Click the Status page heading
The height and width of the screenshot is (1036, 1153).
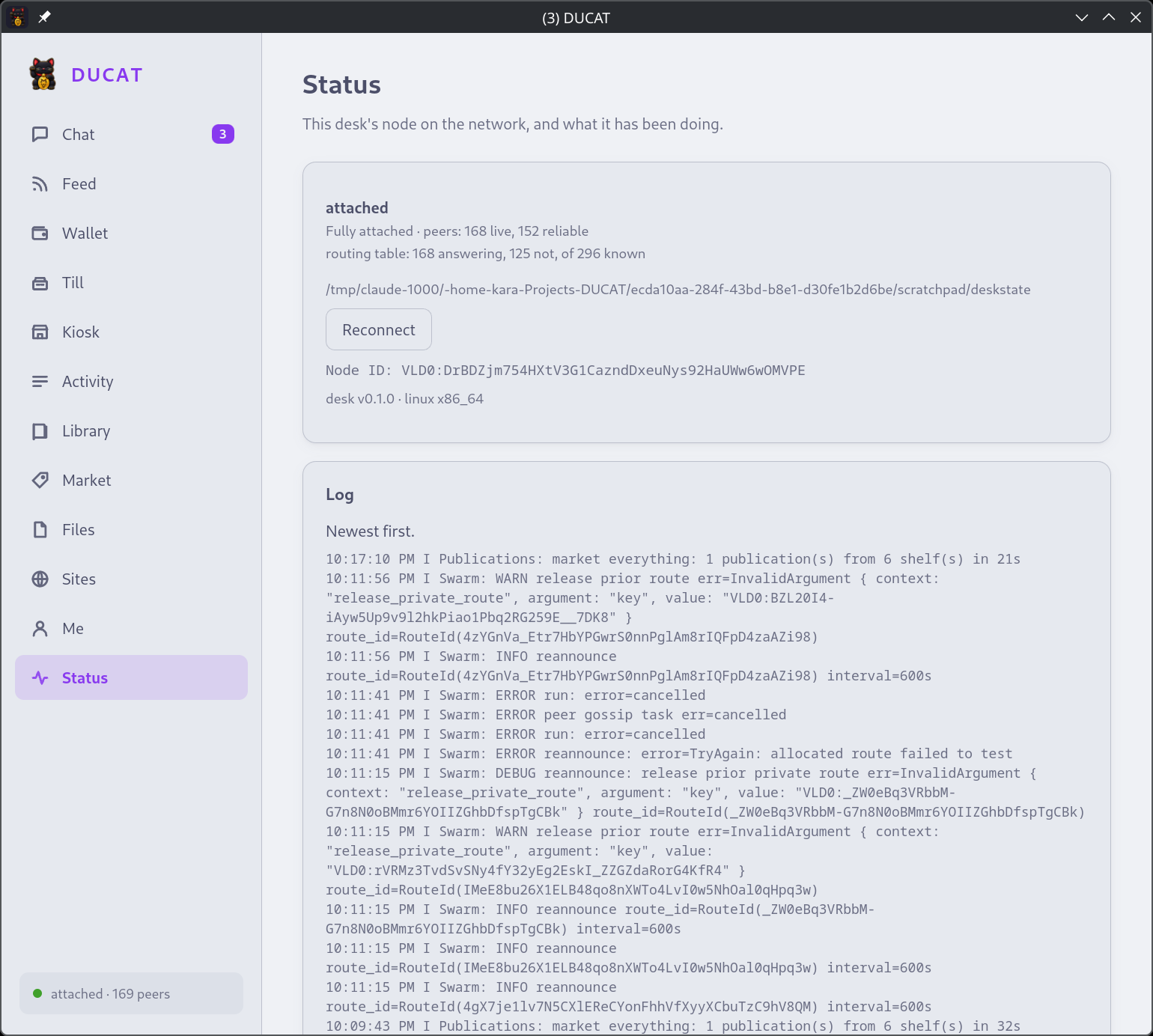tap(341, 85)
